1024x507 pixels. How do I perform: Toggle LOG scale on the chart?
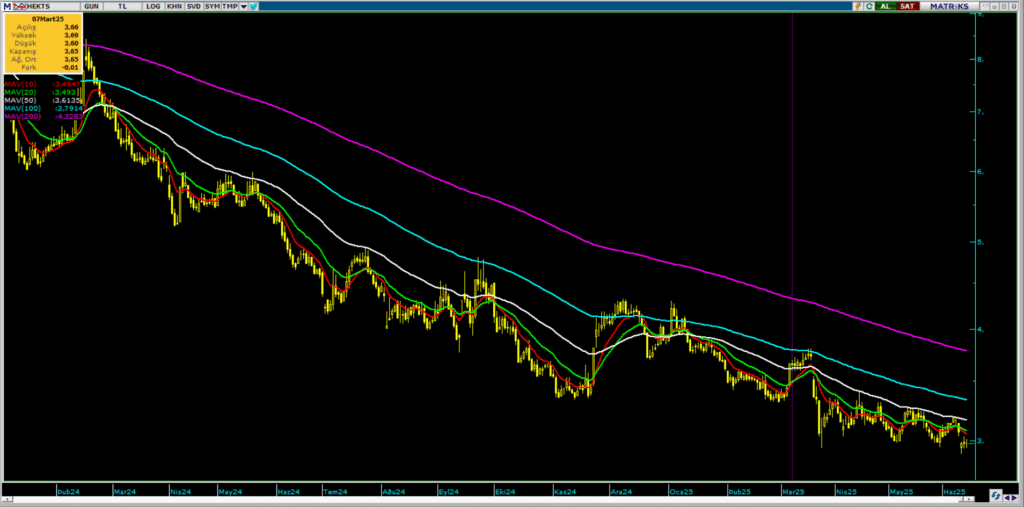(x=153, y=7)
